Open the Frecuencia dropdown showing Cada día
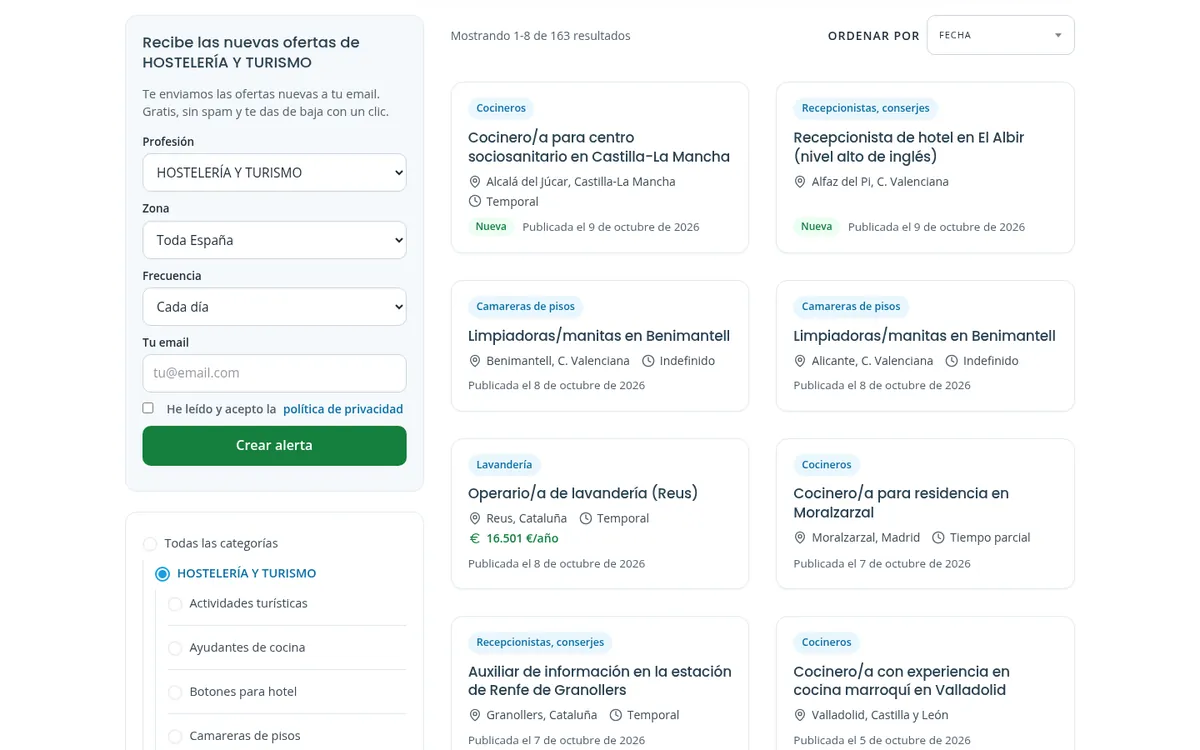This screenshot has width=1200, height=750. click(x=274, y=307)
